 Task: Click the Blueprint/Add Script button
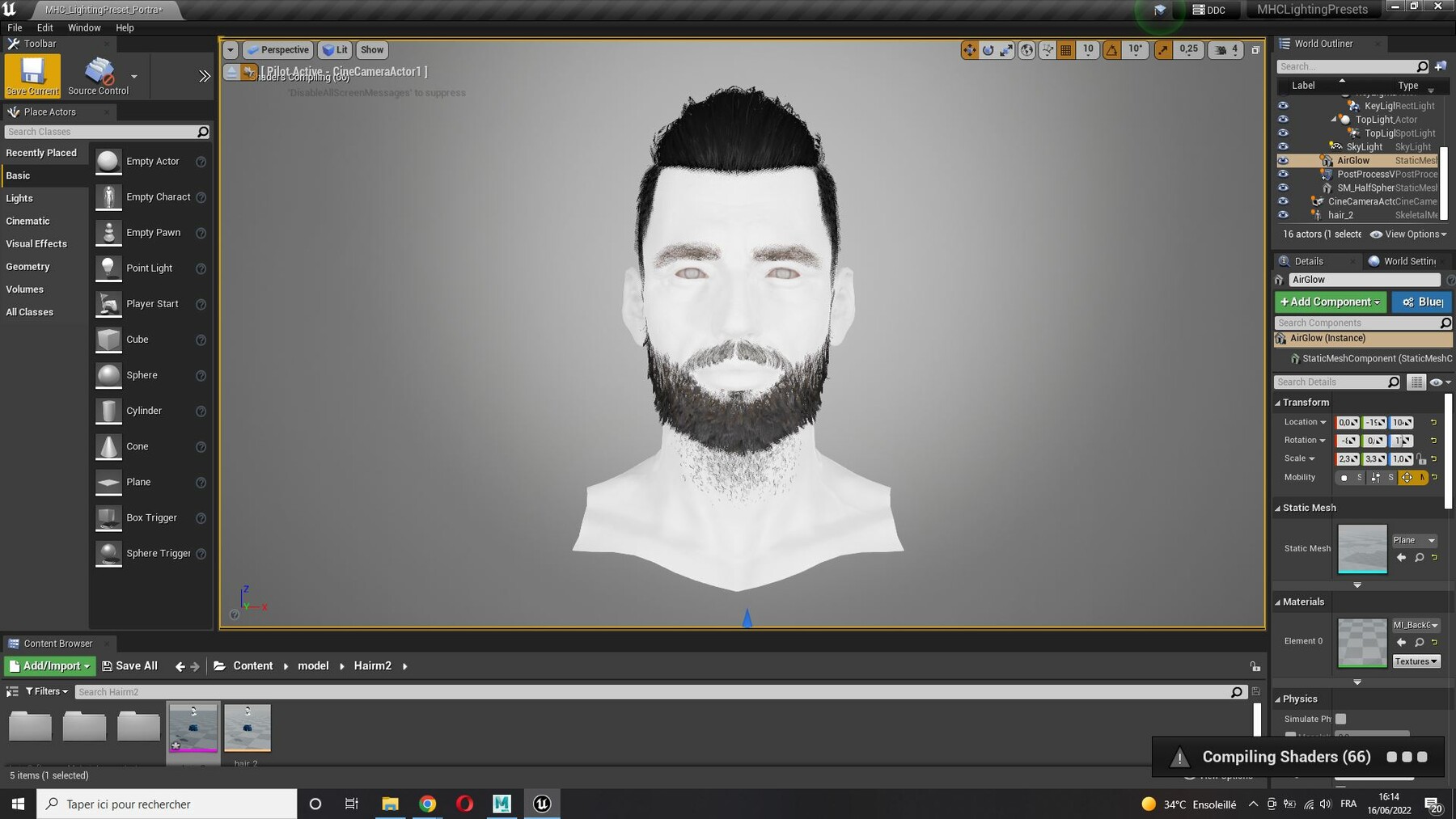click(1422, 302)
